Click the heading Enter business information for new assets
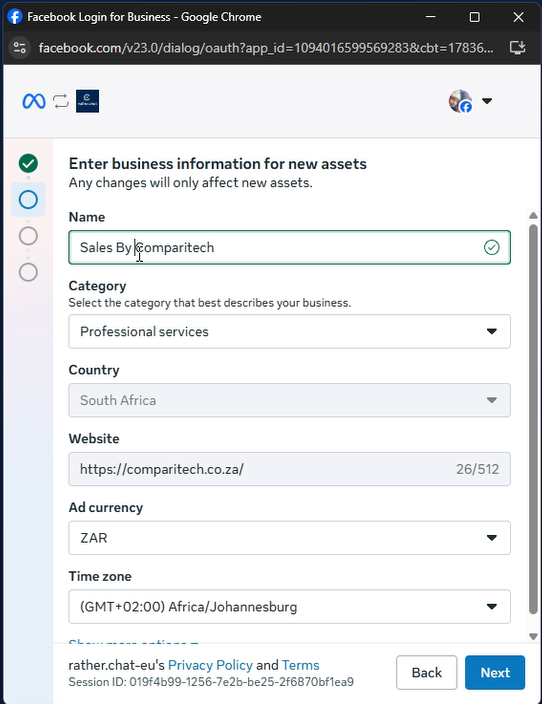This screenshot has width=542, height=704. (x=218, y=164)
